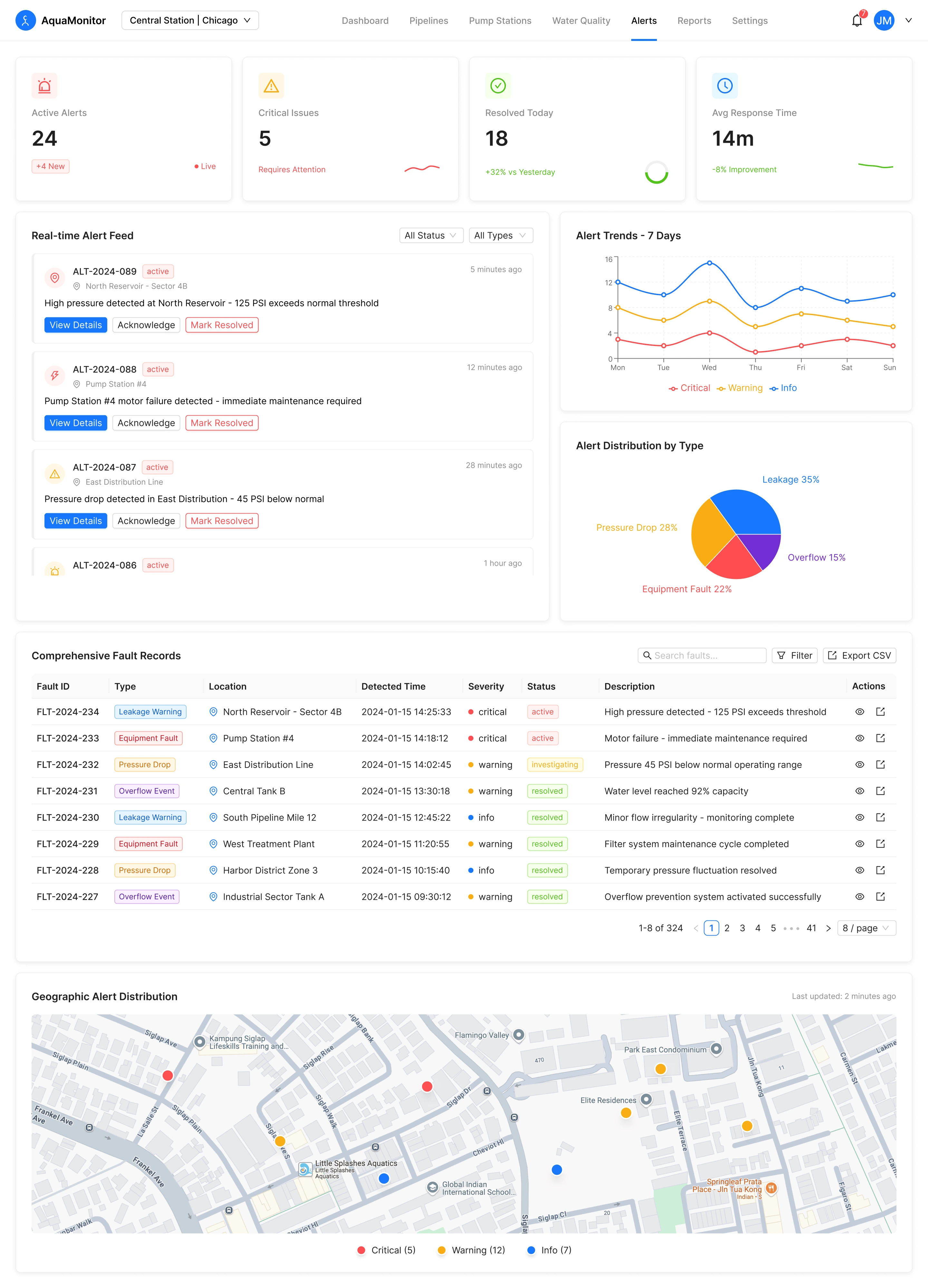Click the AquaMonitor logo icon

pos(25,20)
